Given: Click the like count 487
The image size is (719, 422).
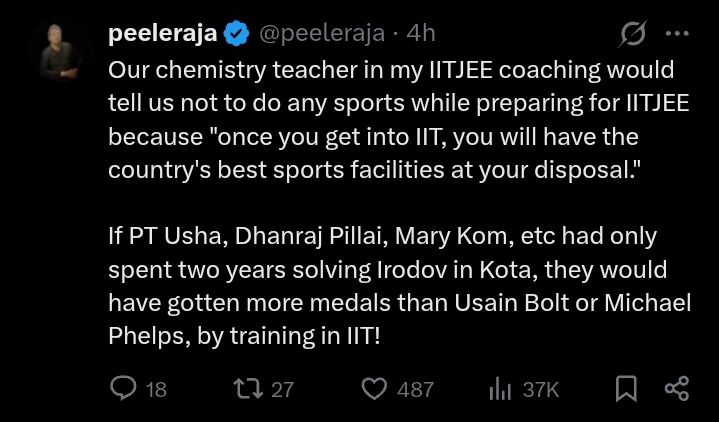Looking at the screenshot, I should [x=415, y=389].
